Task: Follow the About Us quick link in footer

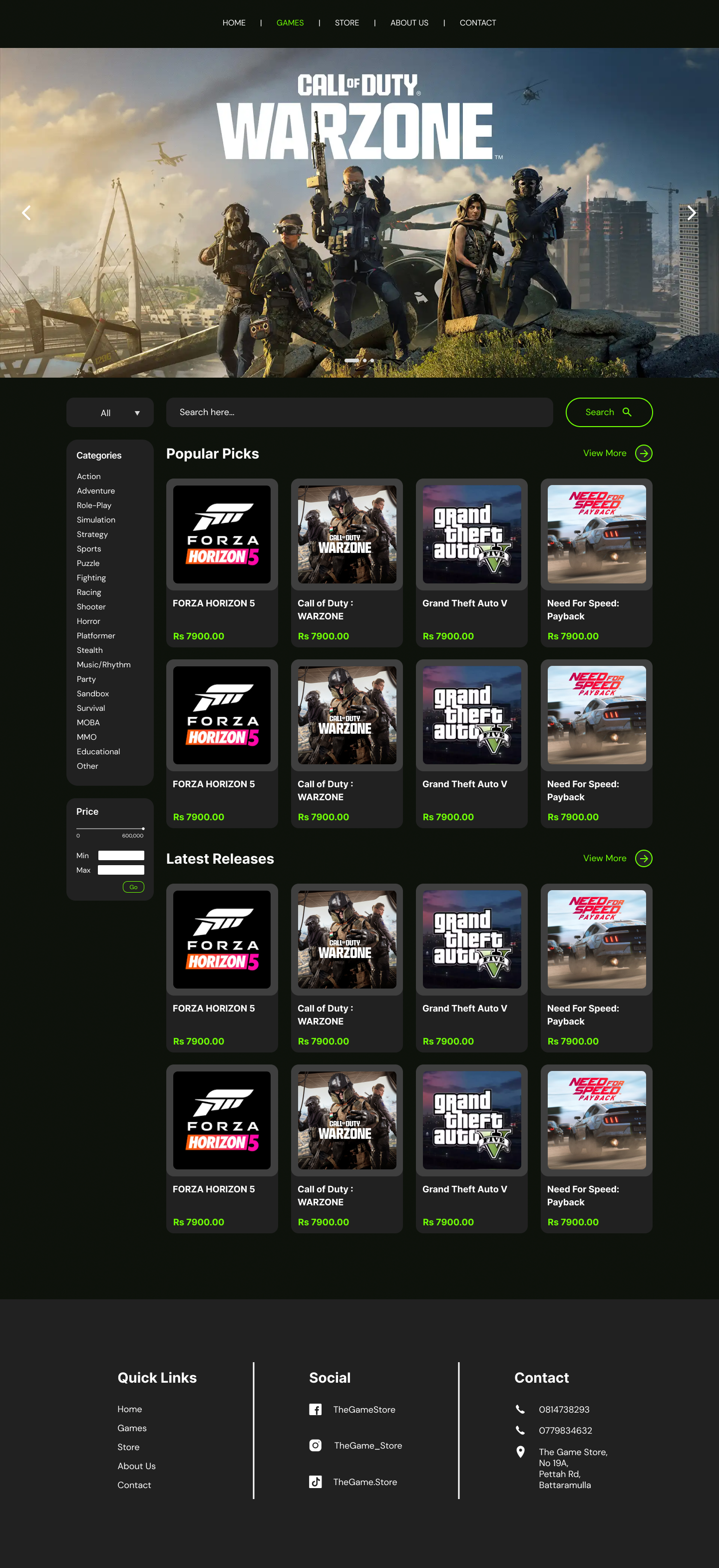Action: click(x=137, y=1467)
